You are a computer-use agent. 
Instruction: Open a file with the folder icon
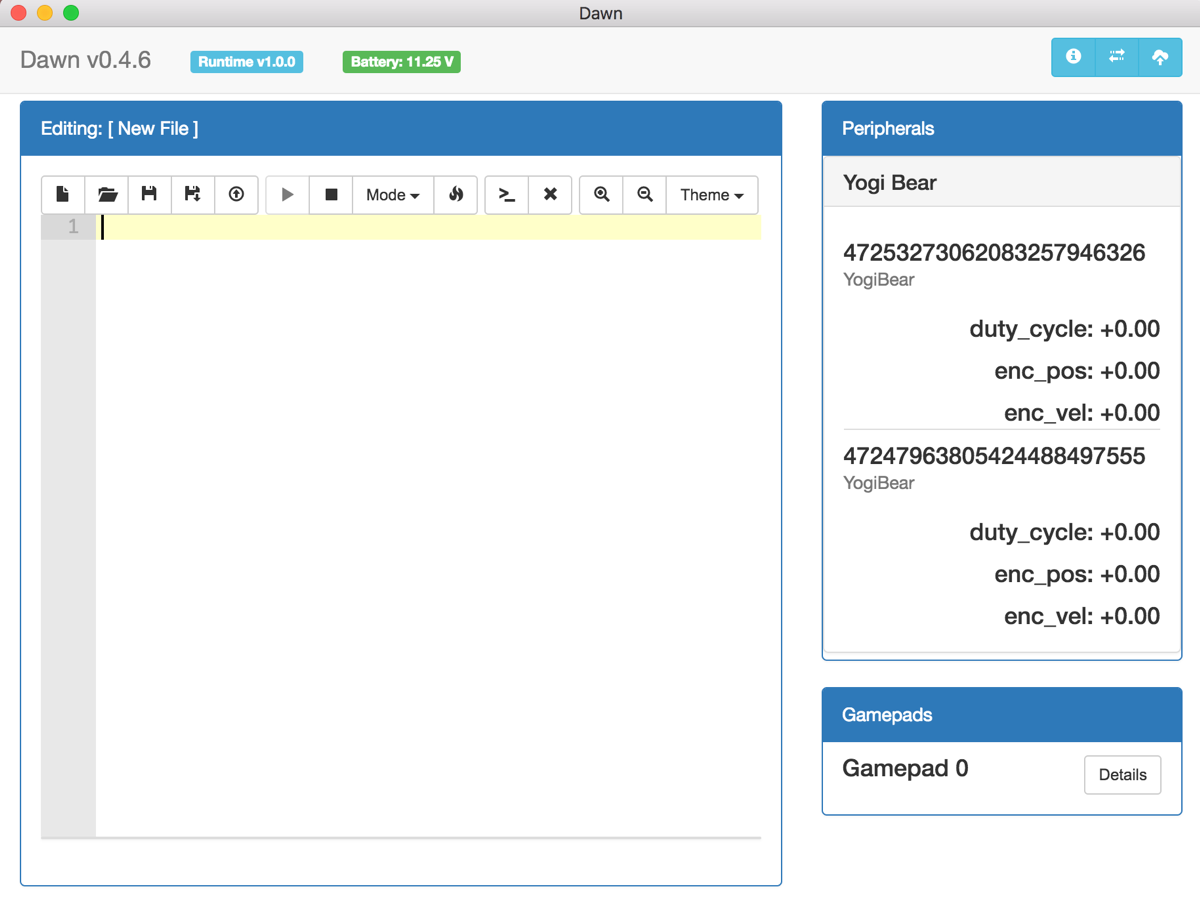(x=107, y=195)
